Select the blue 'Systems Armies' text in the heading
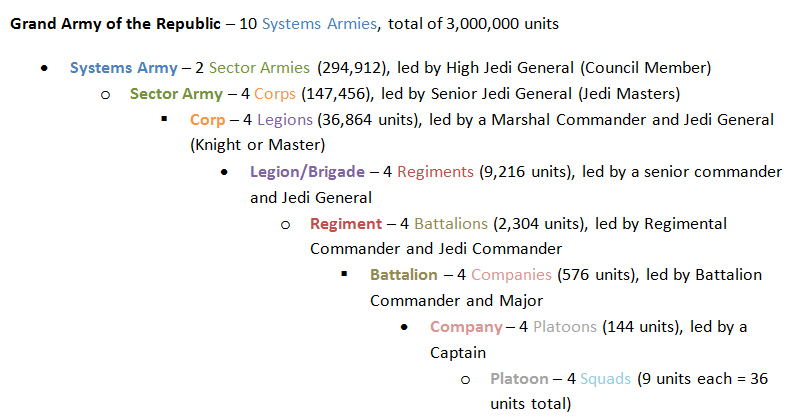The image size is (791, 419). tap(319, 24)
